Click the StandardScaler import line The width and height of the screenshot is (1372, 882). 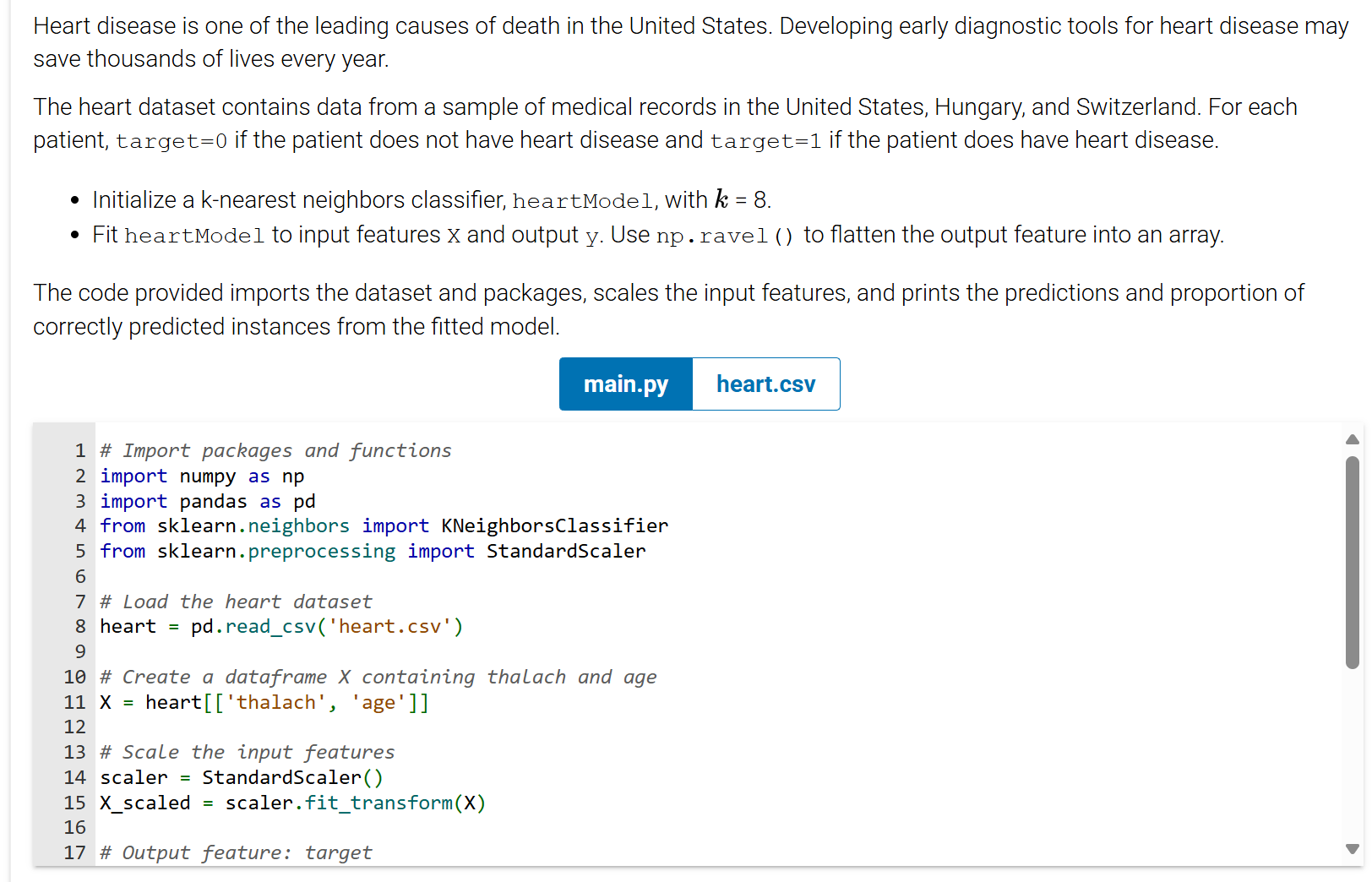[373, 552]
